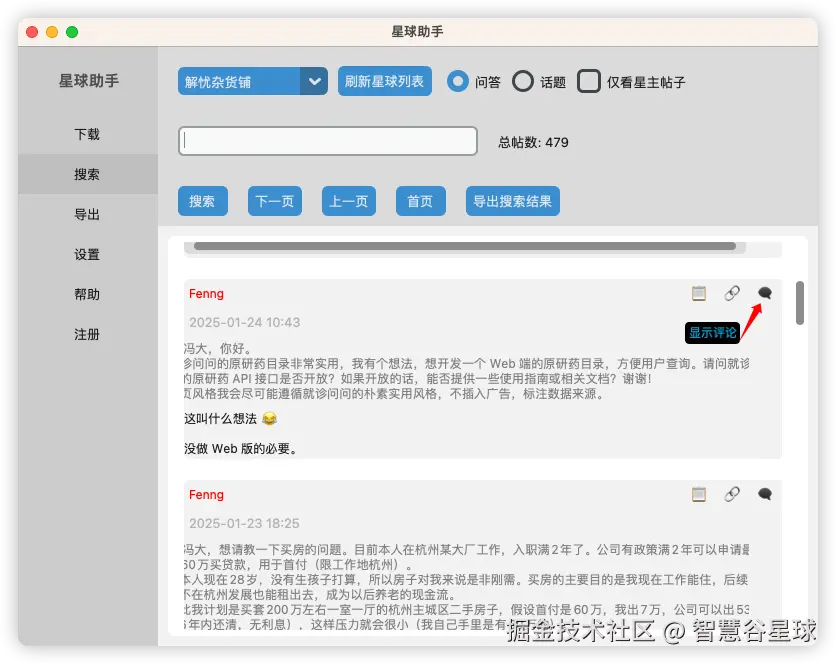Click 导出搜索结果 to export results
The height and width of the screenshot is (664, 836).
(x=512, y=200)
